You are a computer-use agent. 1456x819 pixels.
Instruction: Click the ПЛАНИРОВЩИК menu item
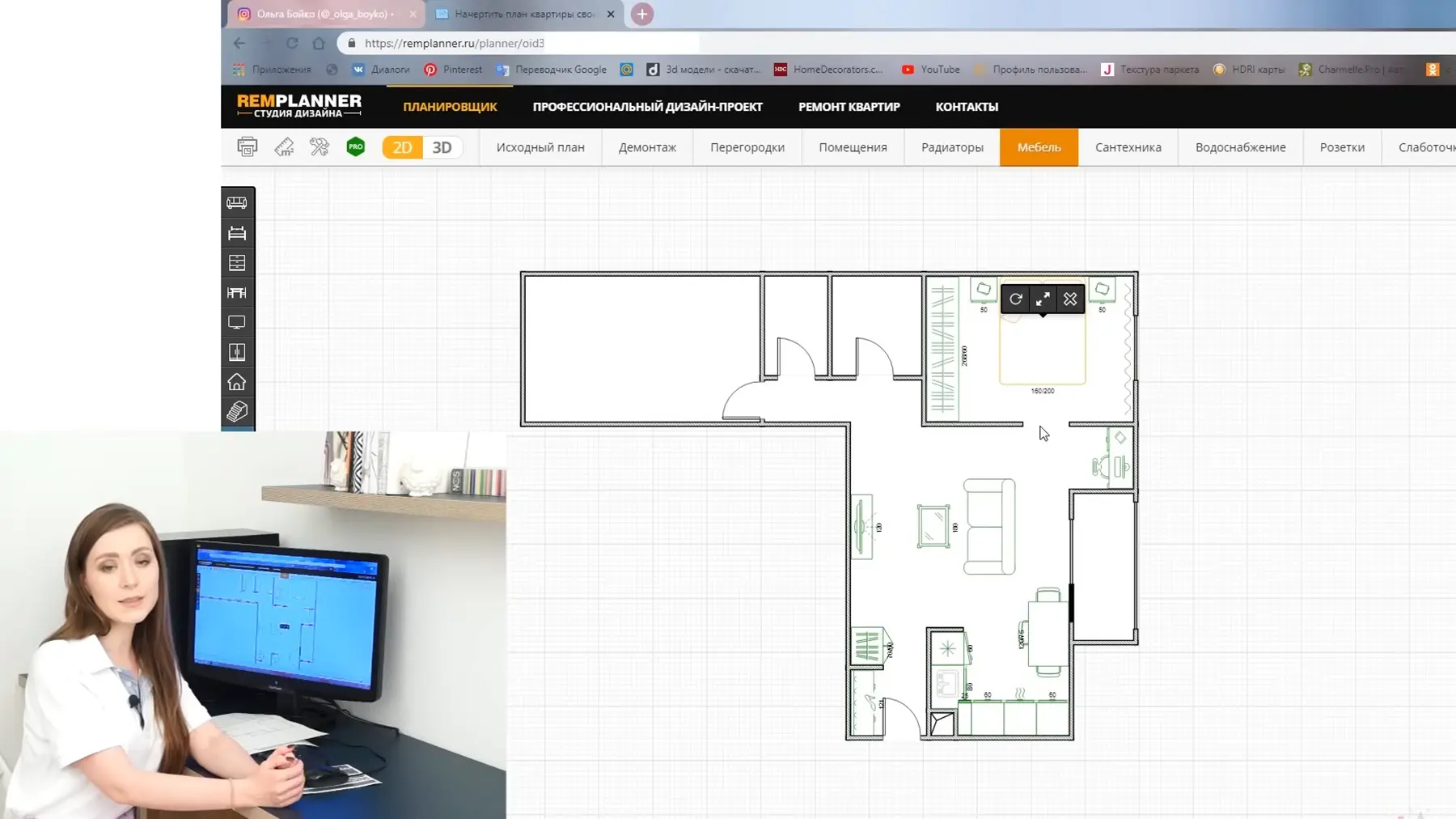point(450,107)
